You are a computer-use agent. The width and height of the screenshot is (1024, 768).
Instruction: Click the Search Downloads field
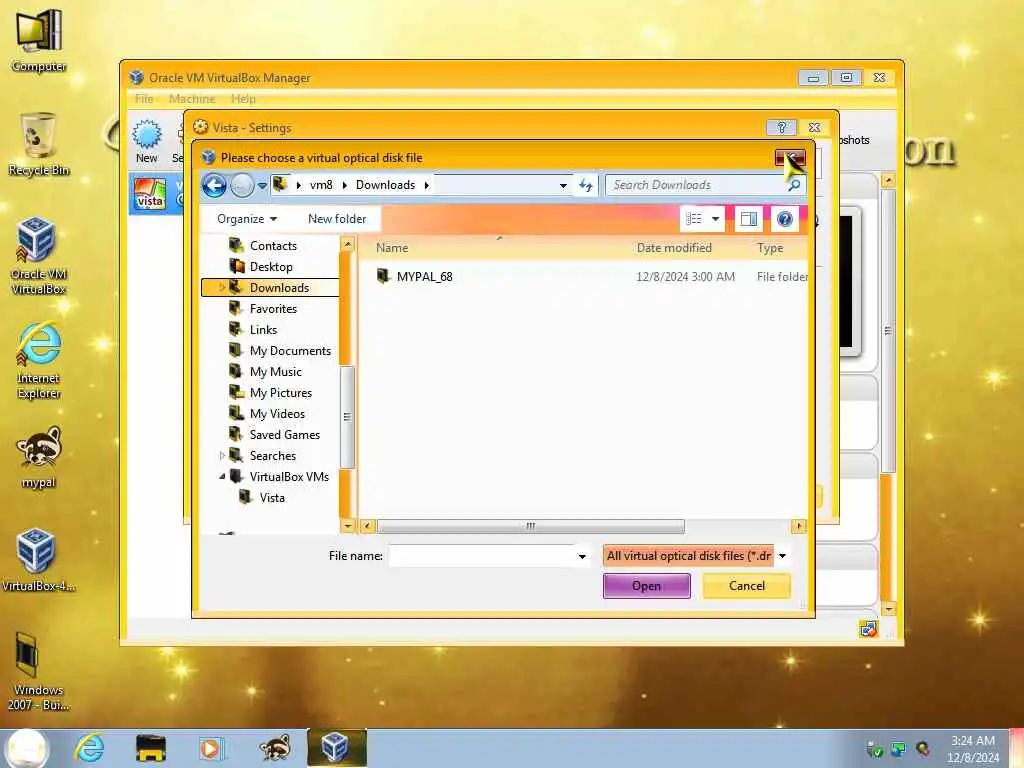696,185
